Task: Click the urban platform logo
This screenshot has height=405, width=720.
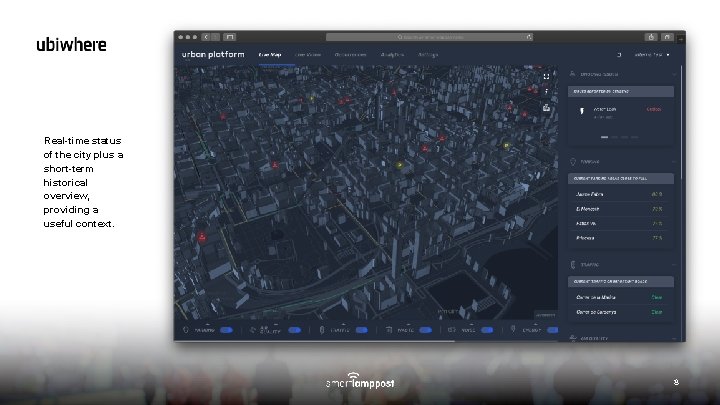Action: (213, 54)
